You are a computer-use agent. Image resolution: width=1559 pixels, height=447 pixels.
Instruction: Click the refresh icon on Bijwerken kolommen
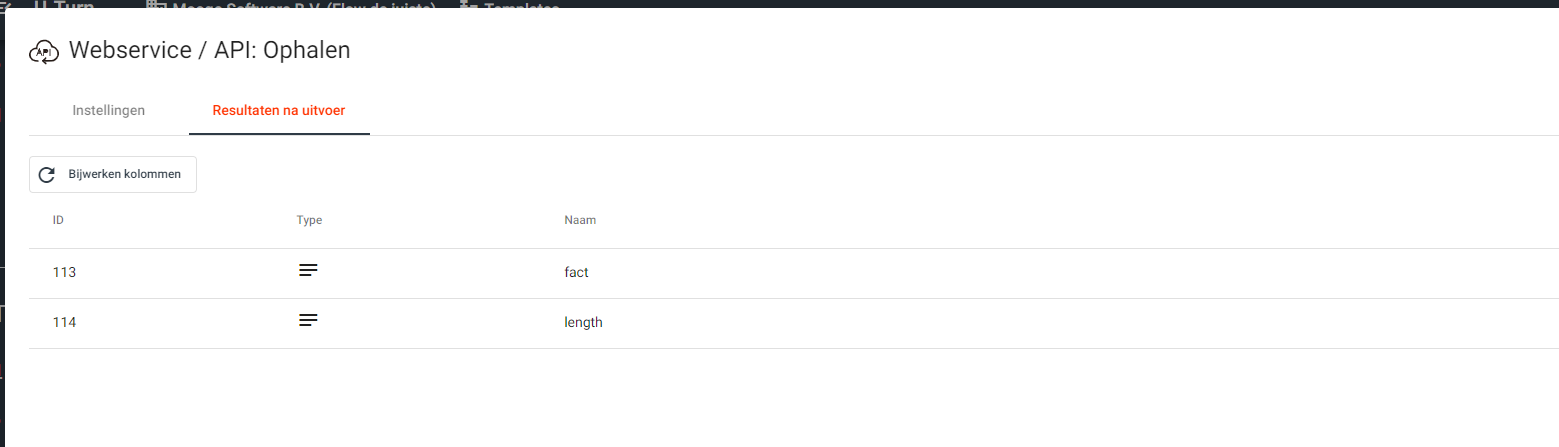tap(47, 175)
